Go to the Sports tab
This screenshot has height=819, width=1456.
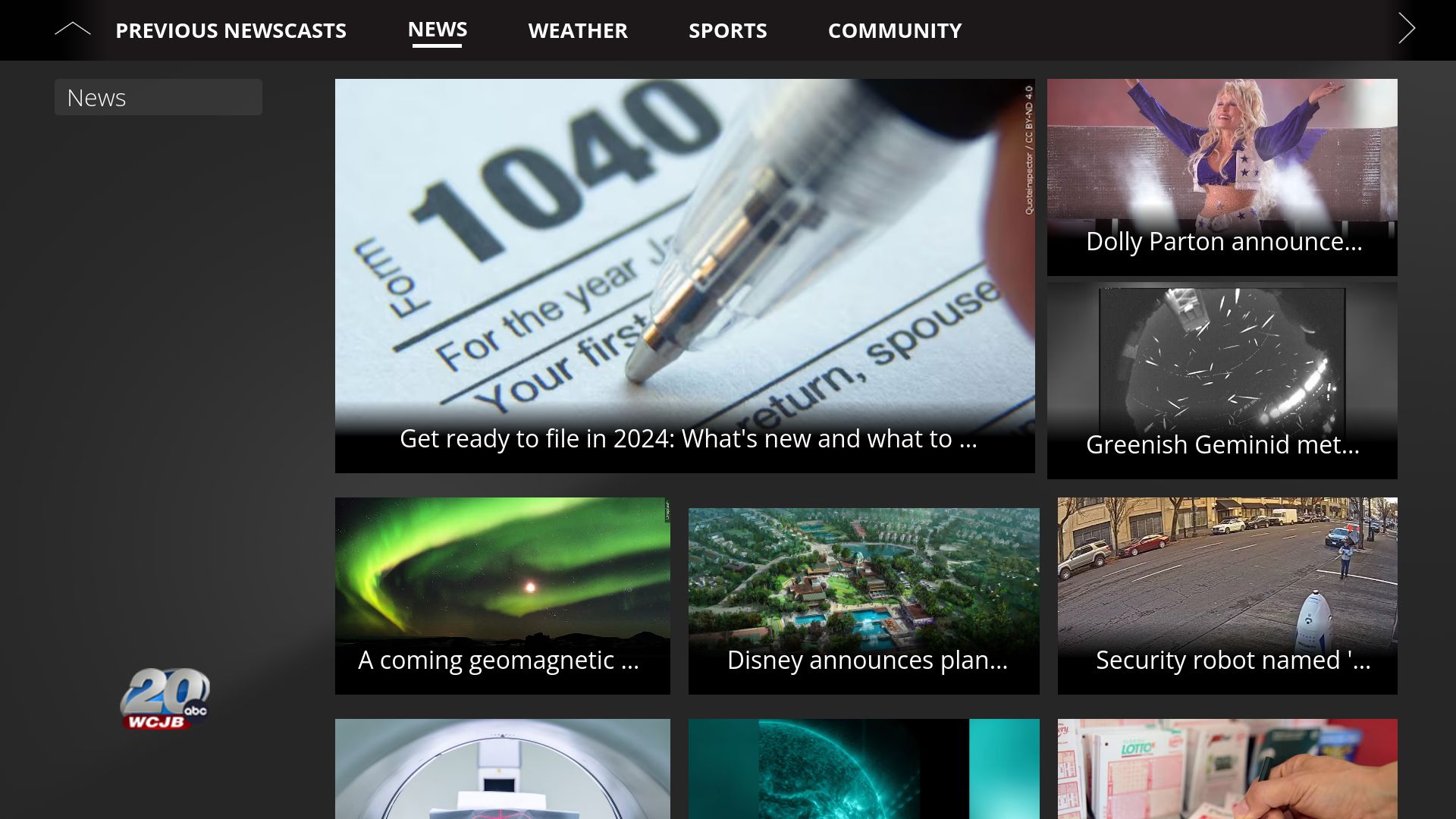click(x=727, y=30)
